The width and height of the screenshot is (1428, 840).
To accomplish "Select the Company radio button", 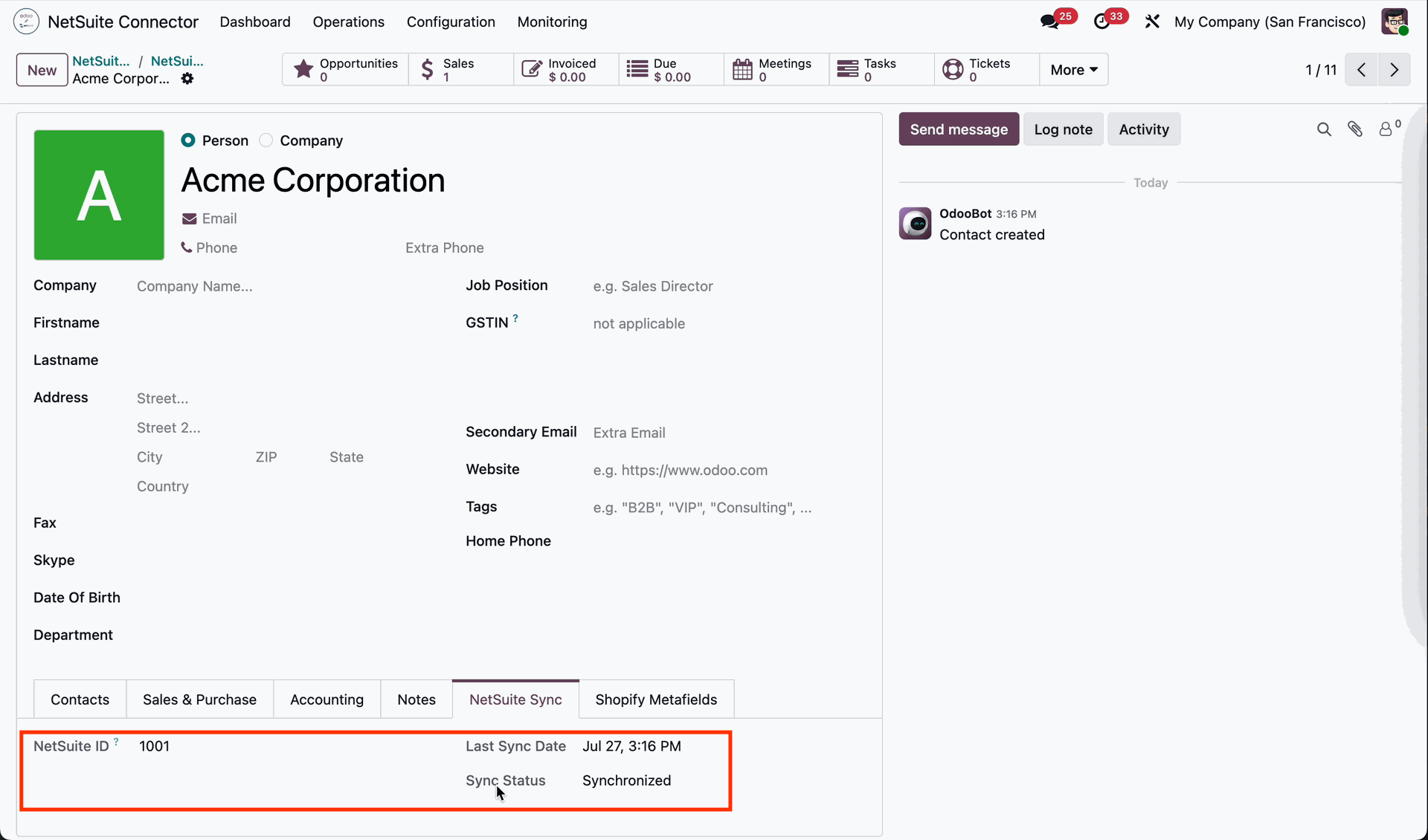I will click(266, 140).
